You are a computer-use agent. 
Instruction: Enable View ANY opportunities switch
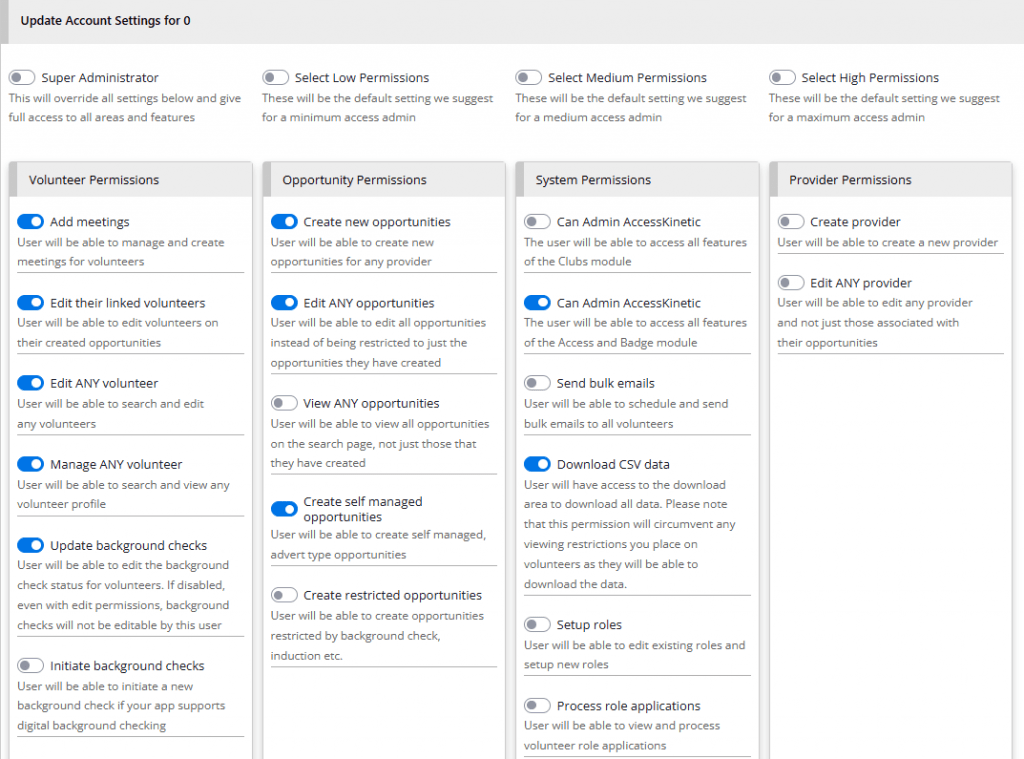click(x=284, y=404)
